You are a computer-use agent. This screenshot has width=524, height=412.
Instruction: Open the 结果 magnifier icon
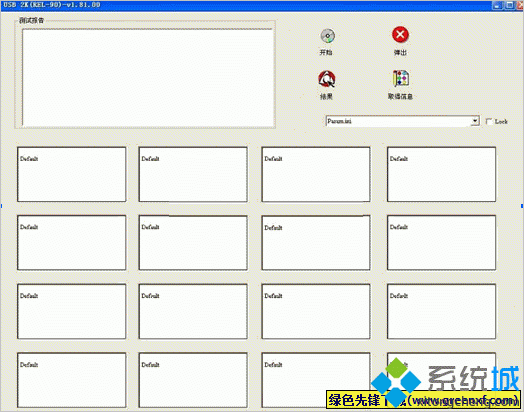coord(326,79)
